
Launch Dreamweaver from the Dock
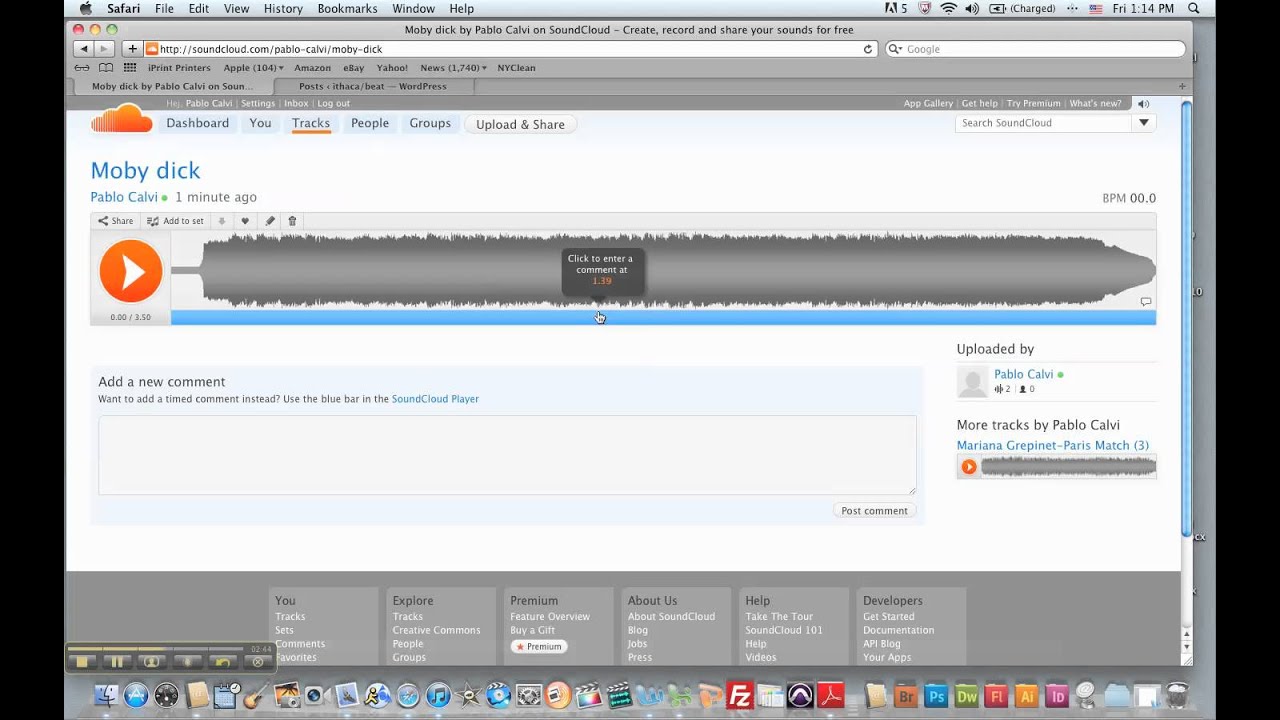pos(966,696)
